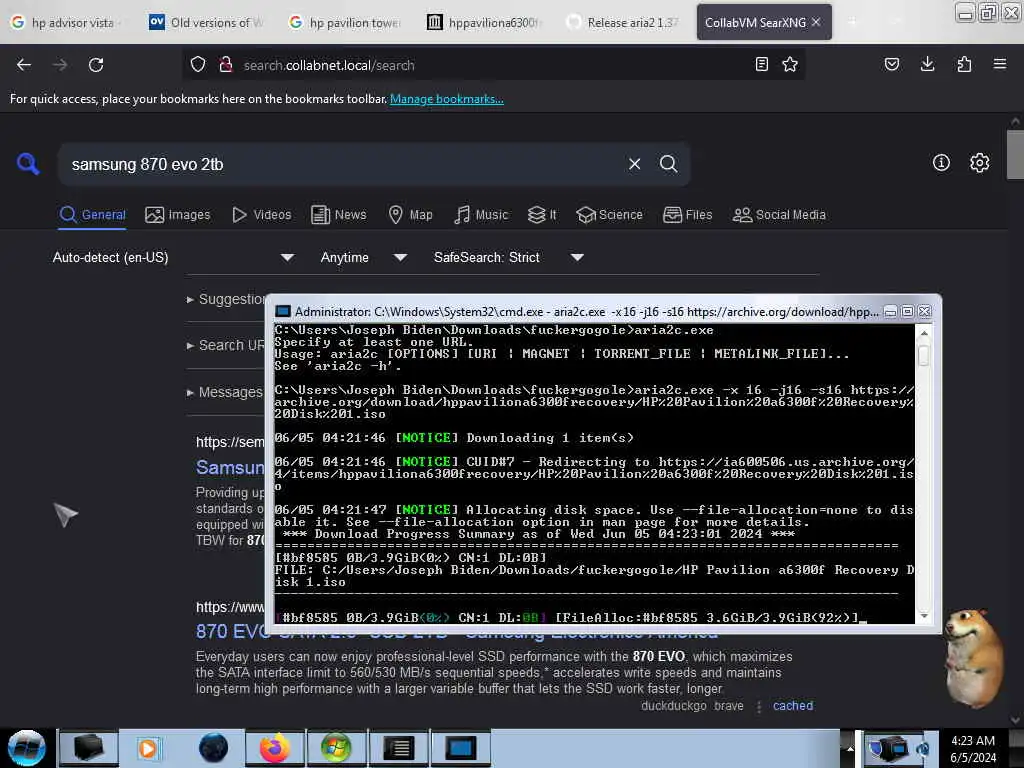
Task: Switch to the Map search category
Action: click(x=410, y=215)
